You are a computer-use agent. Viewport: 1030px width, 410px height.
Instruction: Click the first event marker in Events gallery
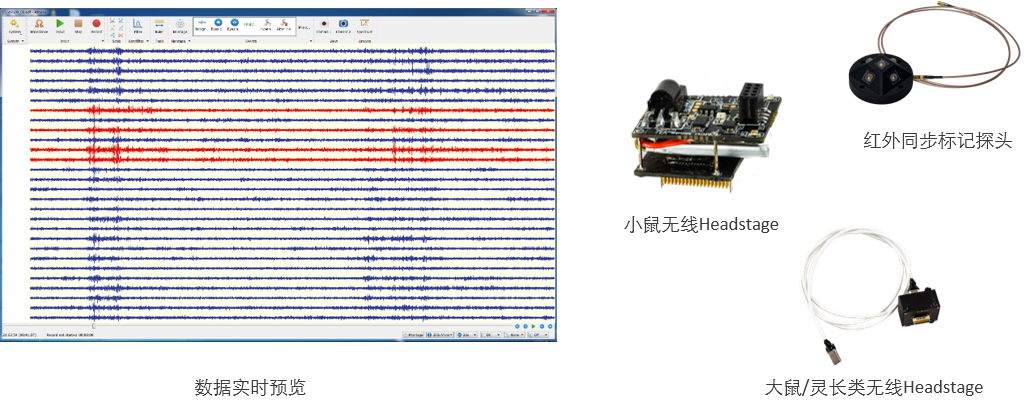click(201, 24)
